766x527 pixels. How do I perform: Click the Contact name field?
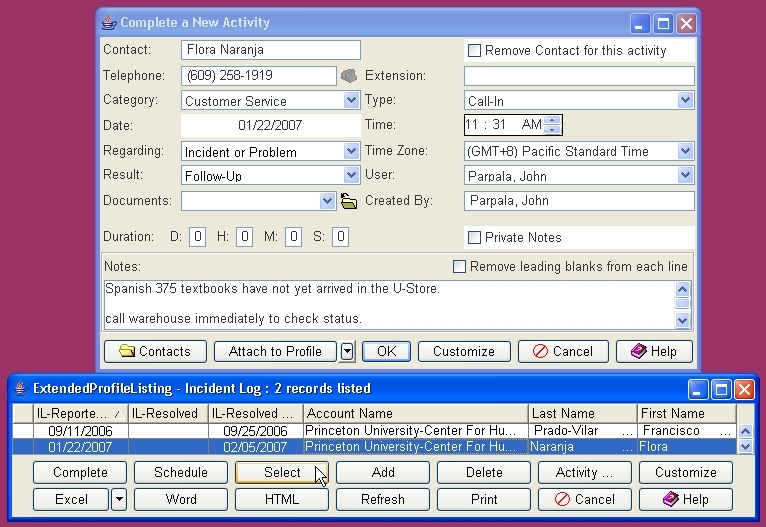(271, 50)
